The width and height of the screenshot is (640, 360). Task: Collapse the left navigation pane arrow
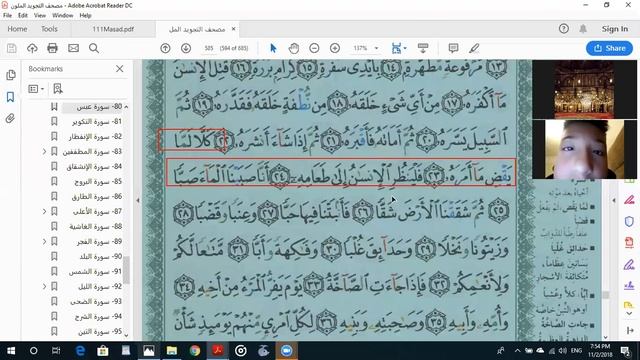pos(138,200)
